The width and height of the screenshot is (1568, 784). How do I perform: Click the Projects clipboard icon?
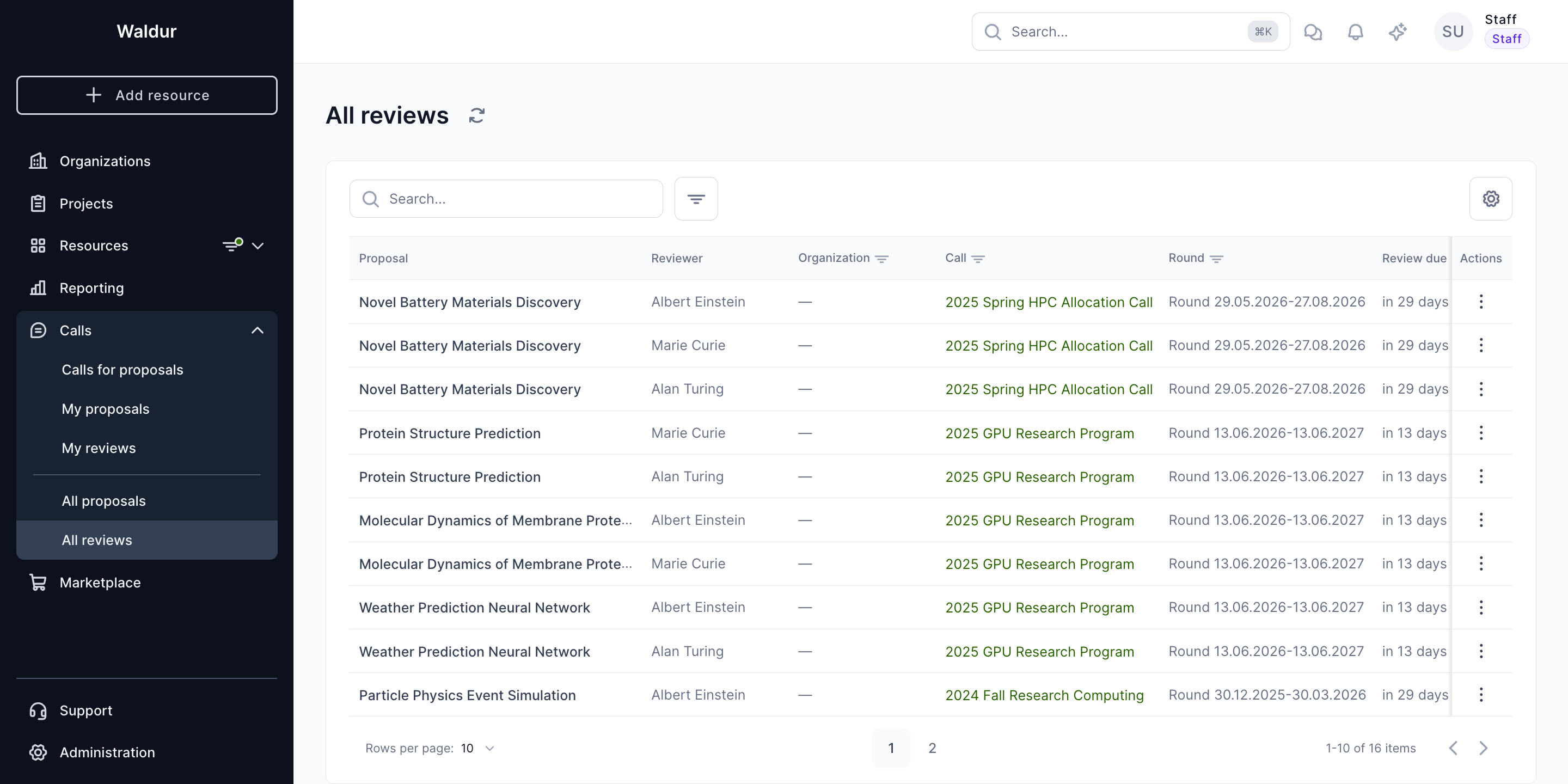tap(38, 203)
